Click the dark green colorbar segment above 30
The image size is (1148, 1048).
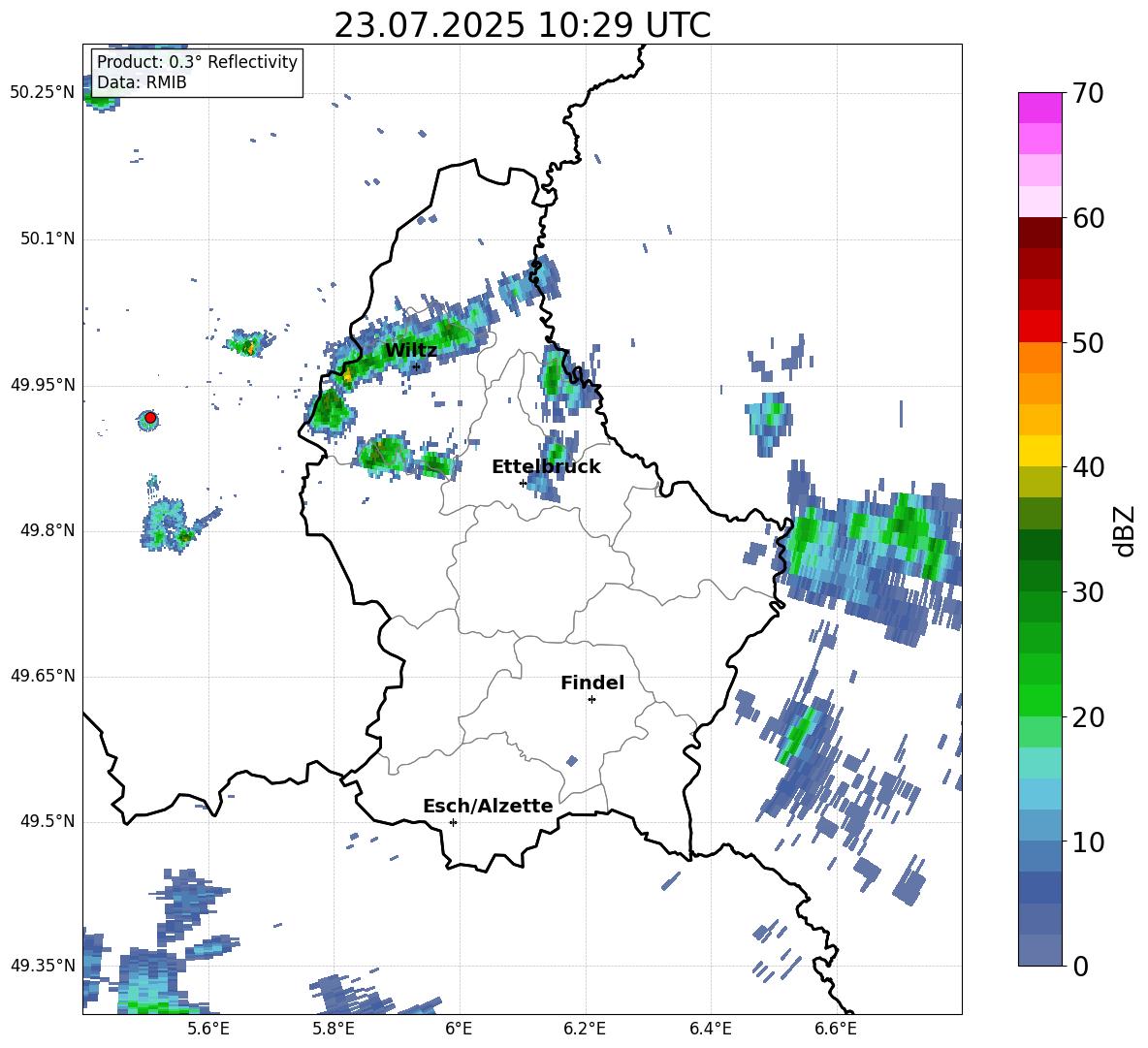tap(1039, 576)
